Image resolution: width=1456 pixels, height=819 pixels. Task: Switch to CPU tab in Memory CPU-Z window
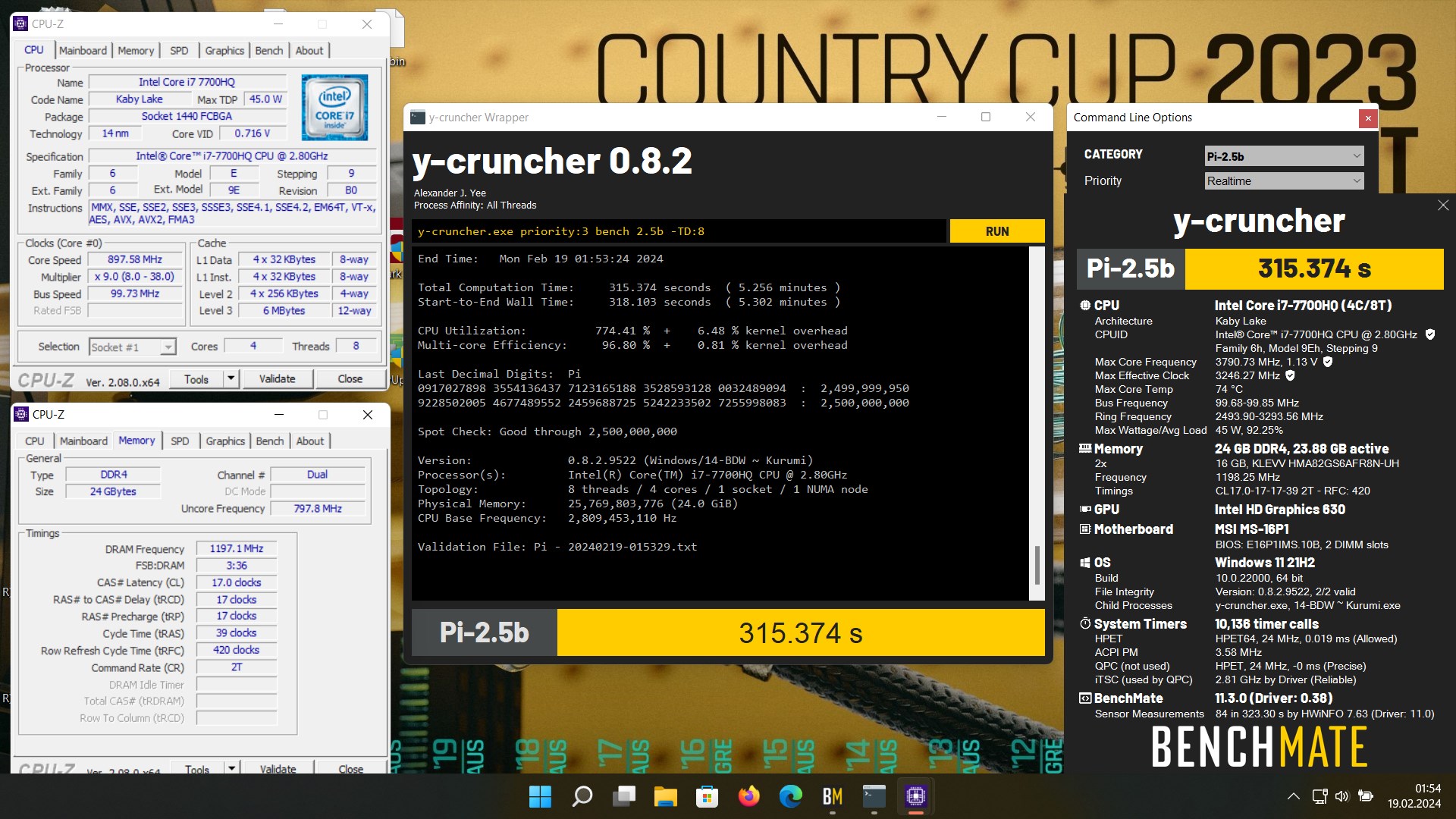[x=35, y=441]
